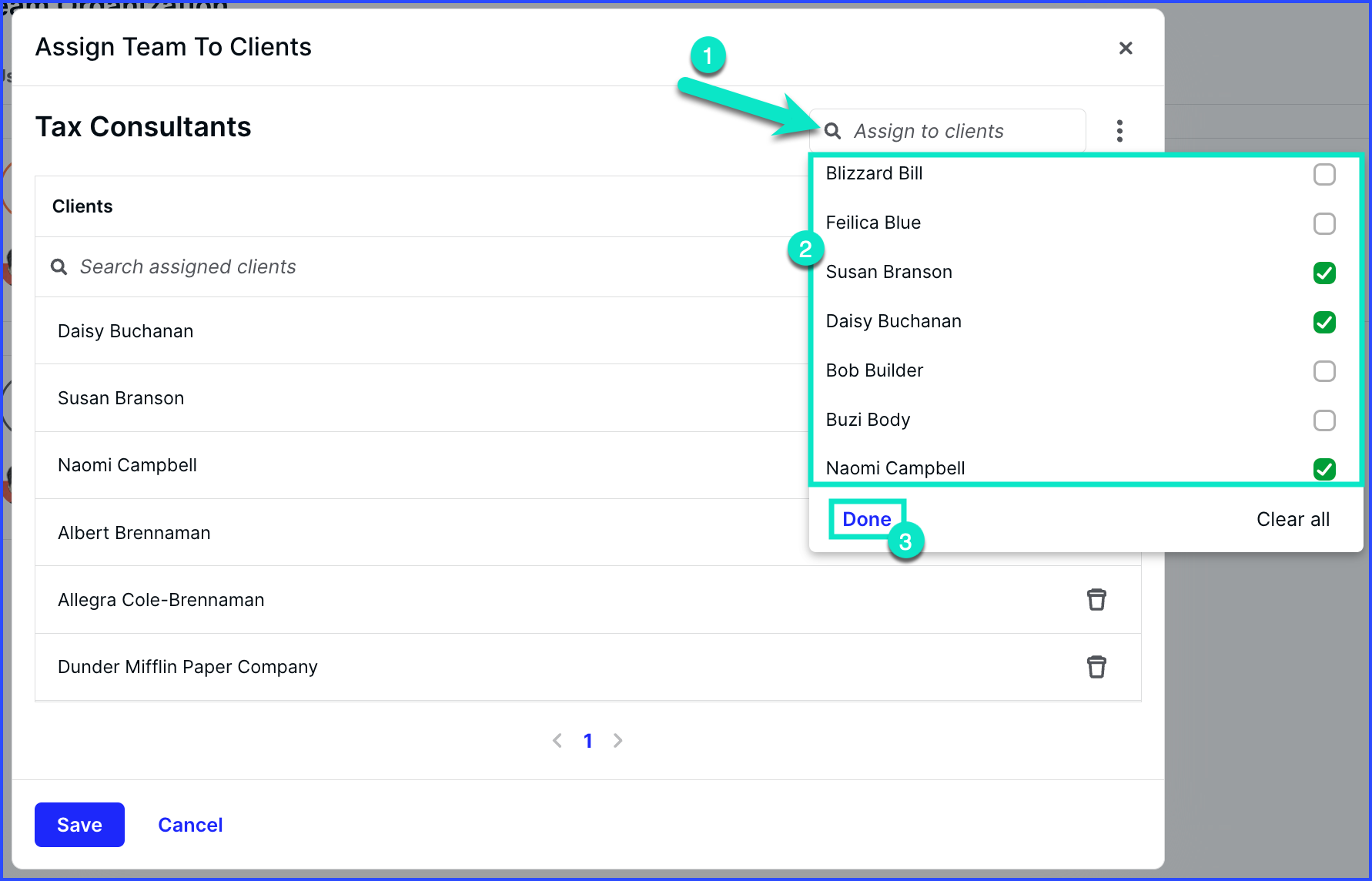Save the team assignment
This screenshot has width=1372, height=881.
[79, 825]
